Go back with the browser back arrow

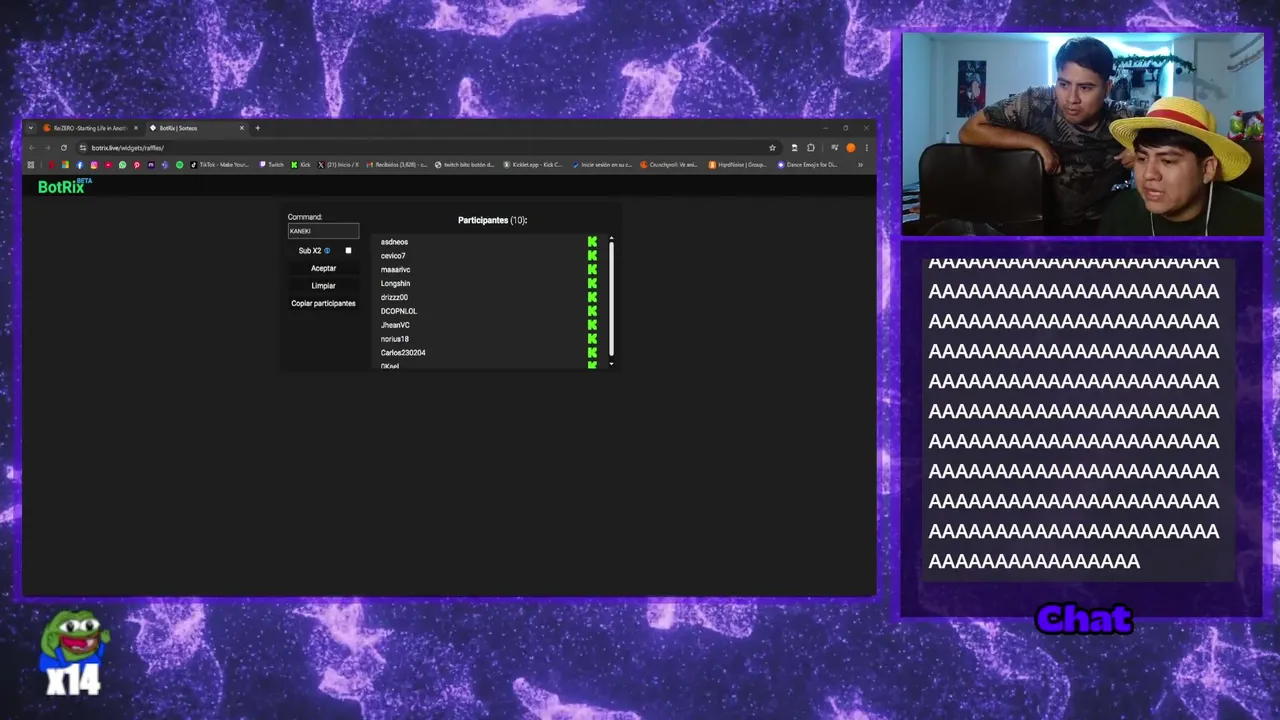coord(32,148)
